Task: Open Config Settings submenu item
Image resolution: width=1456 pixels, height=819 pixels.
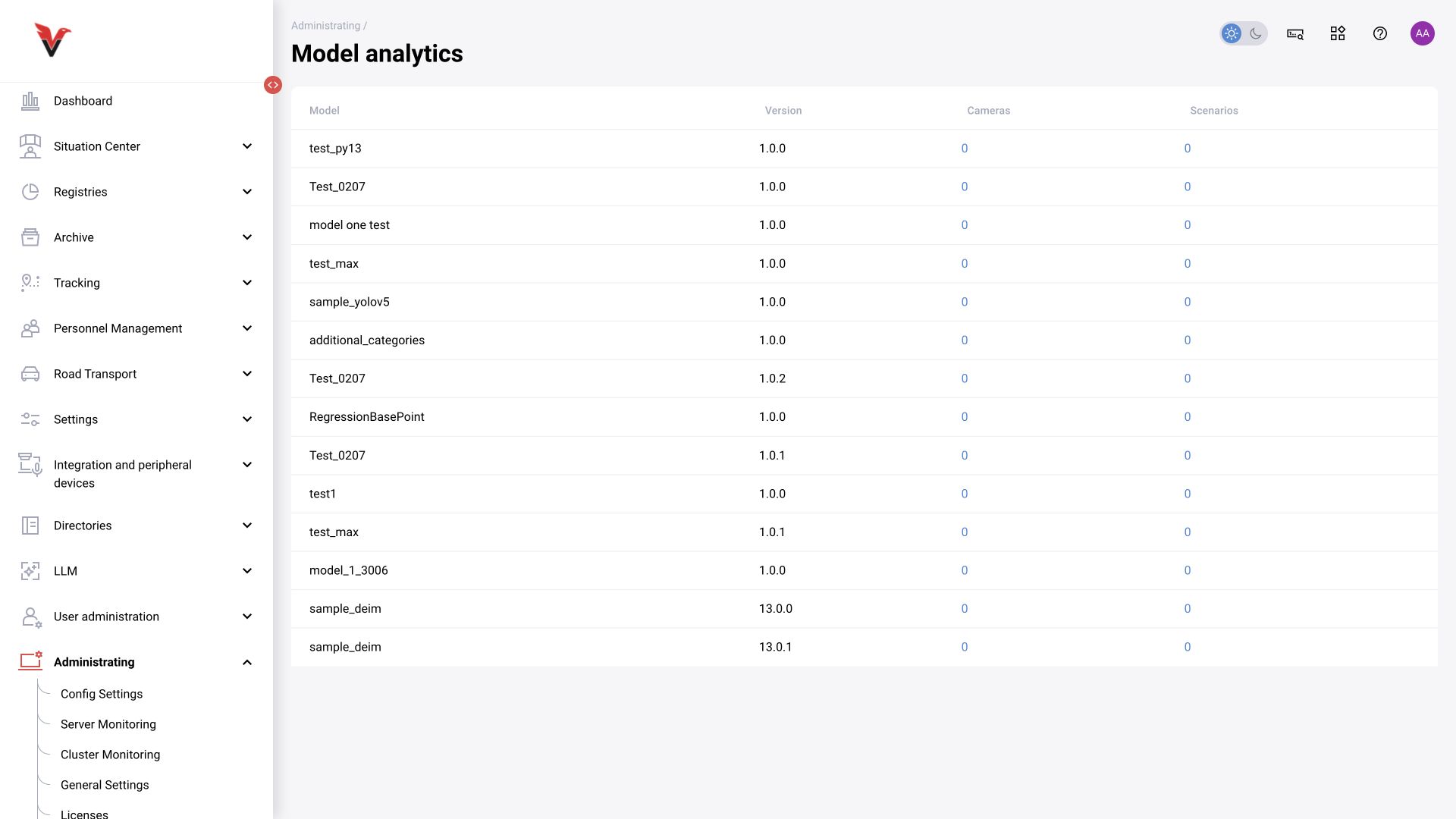Action: coord(102,694)
